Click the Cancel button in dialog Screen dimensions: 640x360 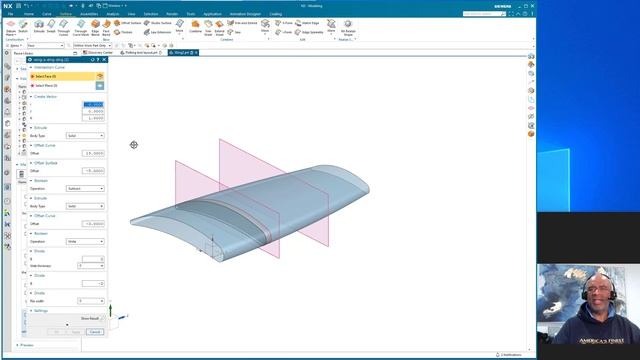click(95, 332)
